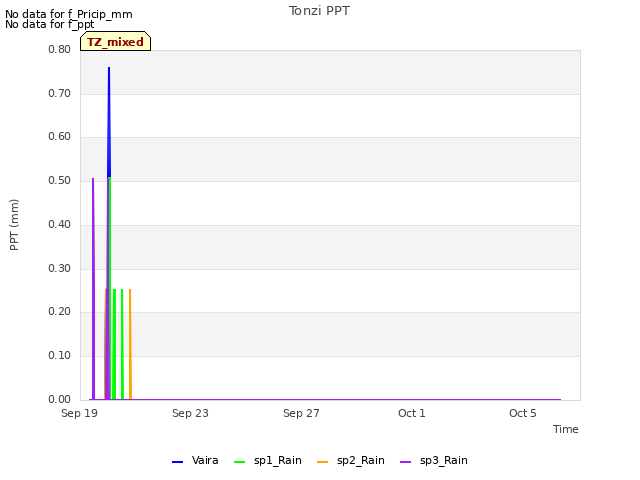Click the PPT (mm) y-axis label
Viewport: 640px width, 480px height.
pyautogui.click(x=14, y=225)
